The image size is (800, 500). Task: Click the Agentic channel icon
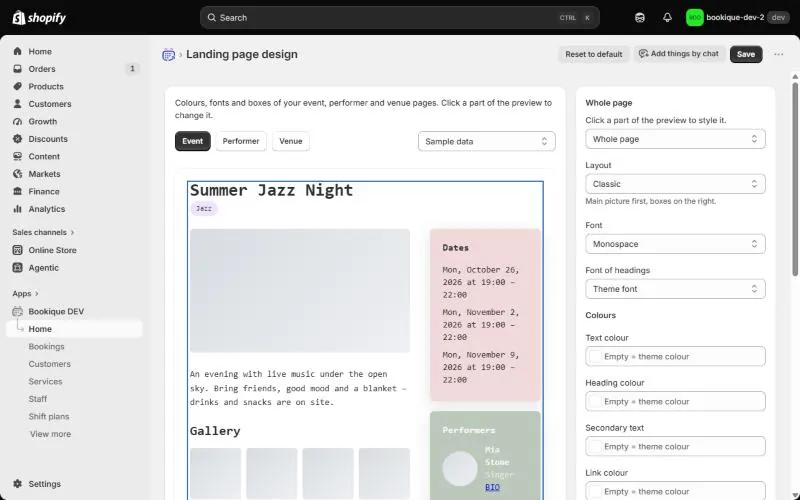(17, 268)
